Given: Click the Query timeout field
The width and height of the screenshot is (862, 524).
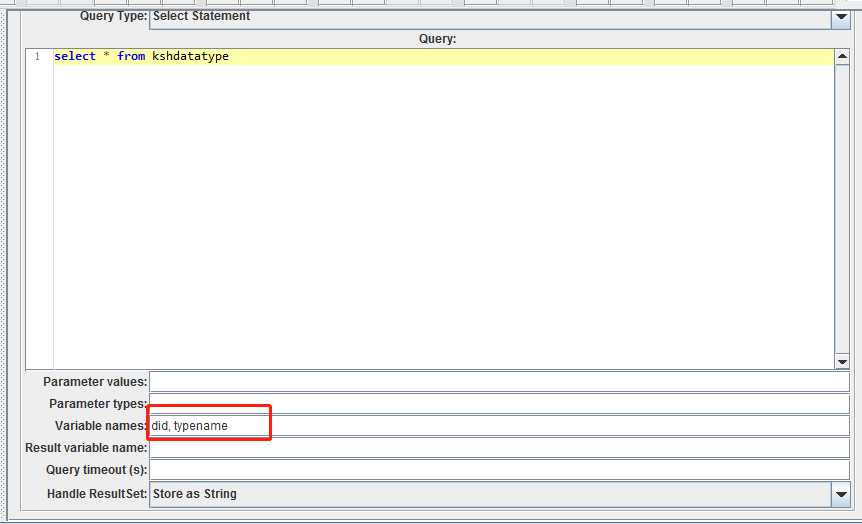Looking at the screenshot, I should [x=499, y=470].
